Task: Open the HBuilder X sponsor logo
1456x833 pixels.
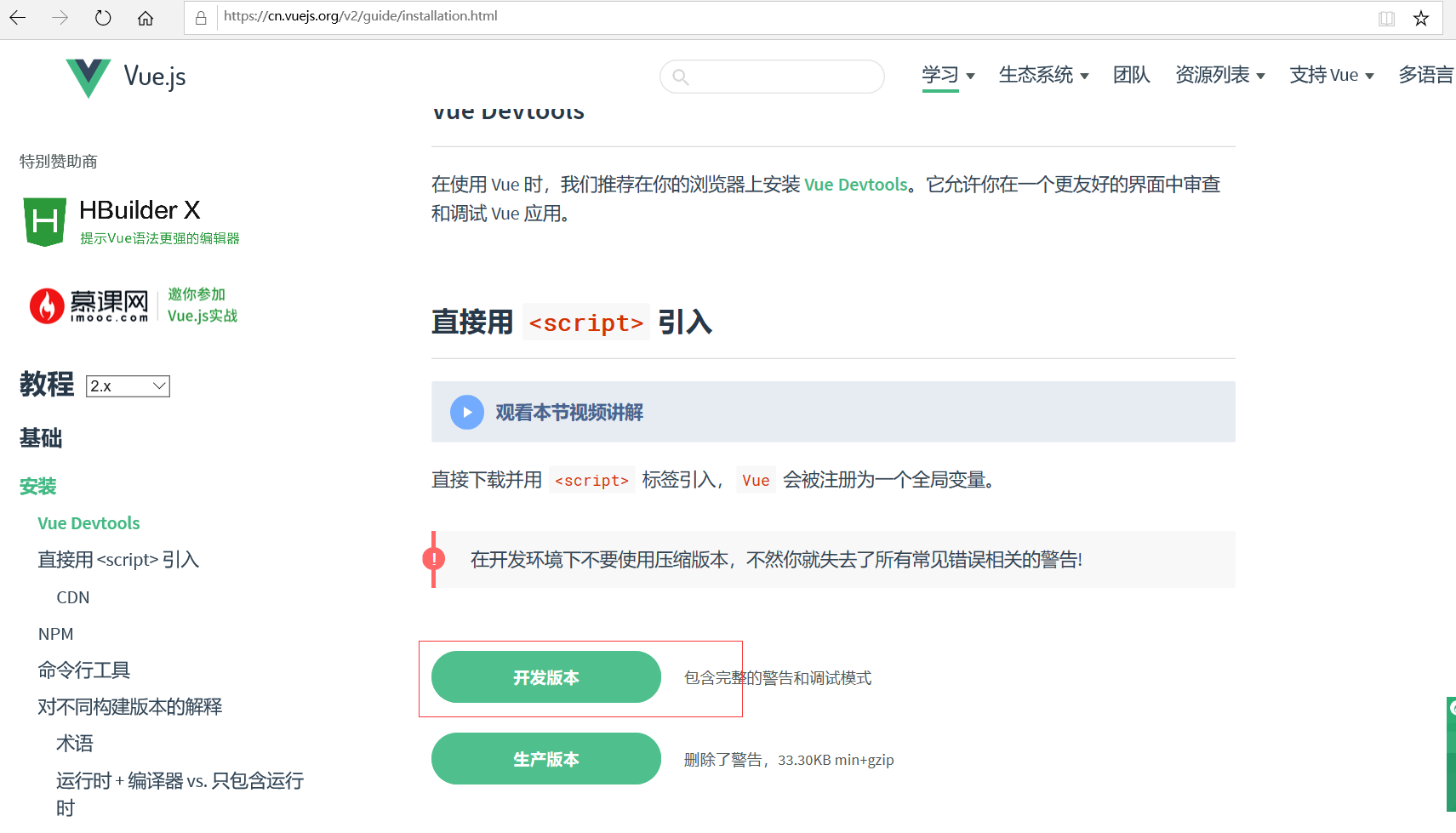Action: point(132,221)
